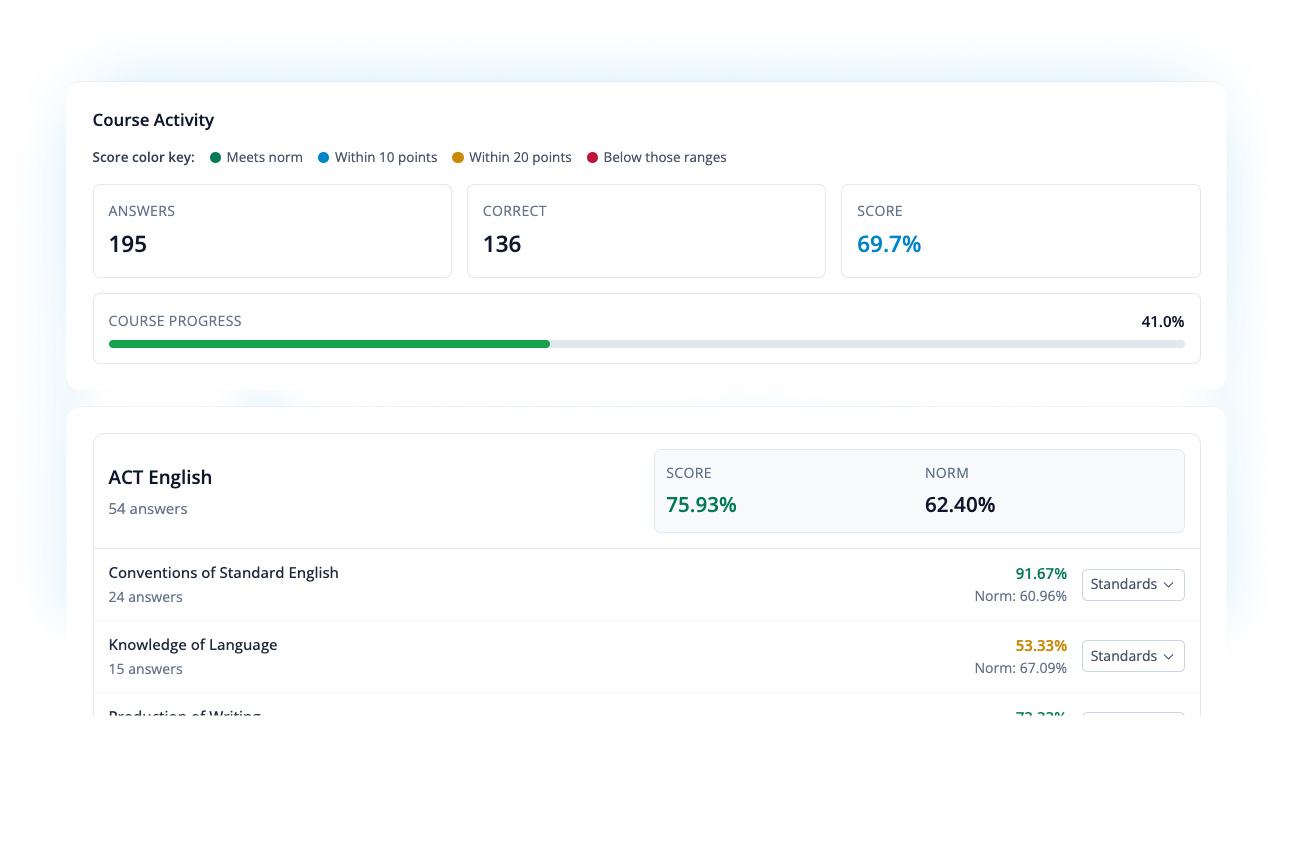The image size is (1293, 857).
Task: Click the 62.40% norm value
Action: point(960,505)
